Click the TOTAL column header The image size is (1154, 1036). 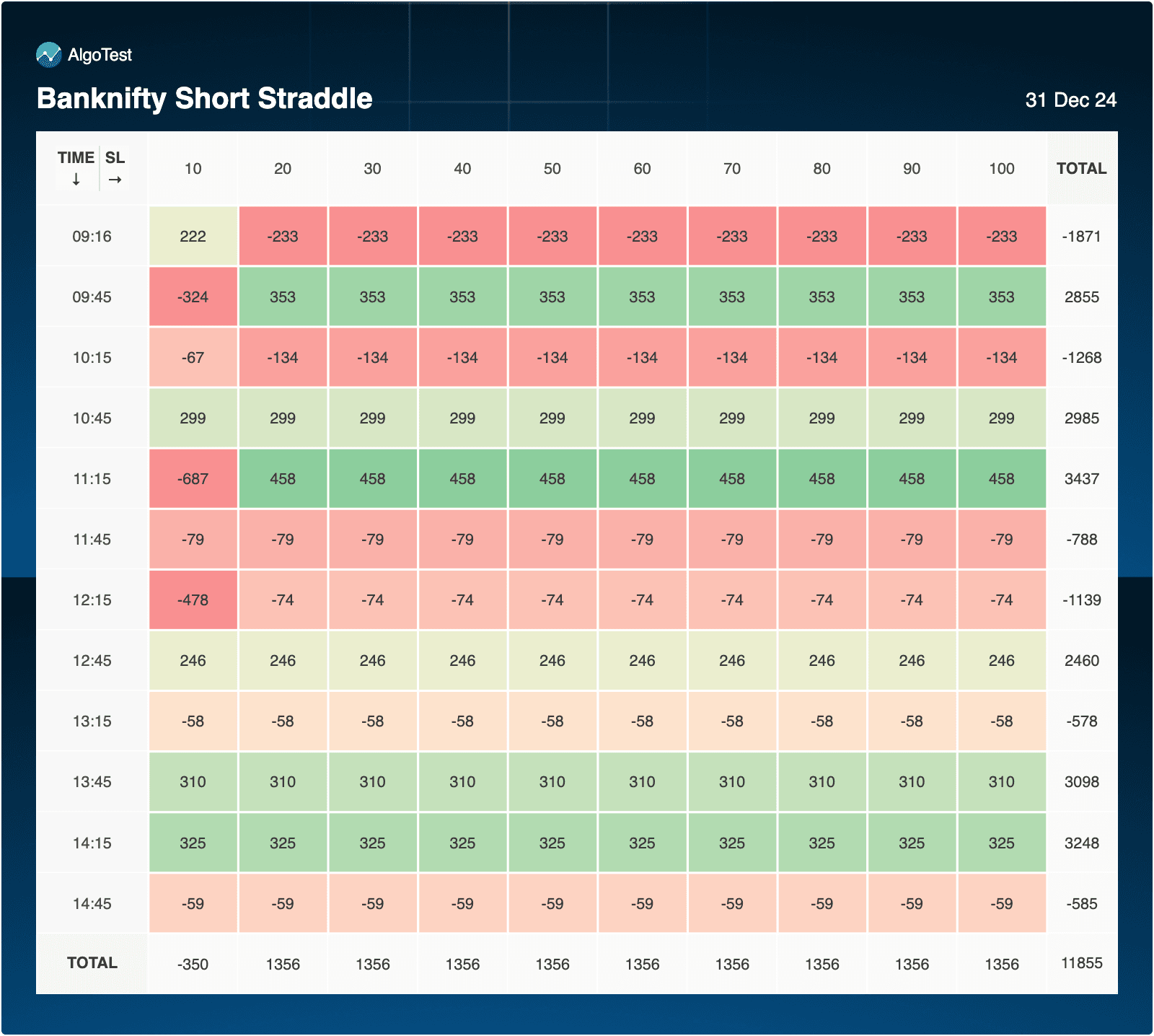point(1081,169)
